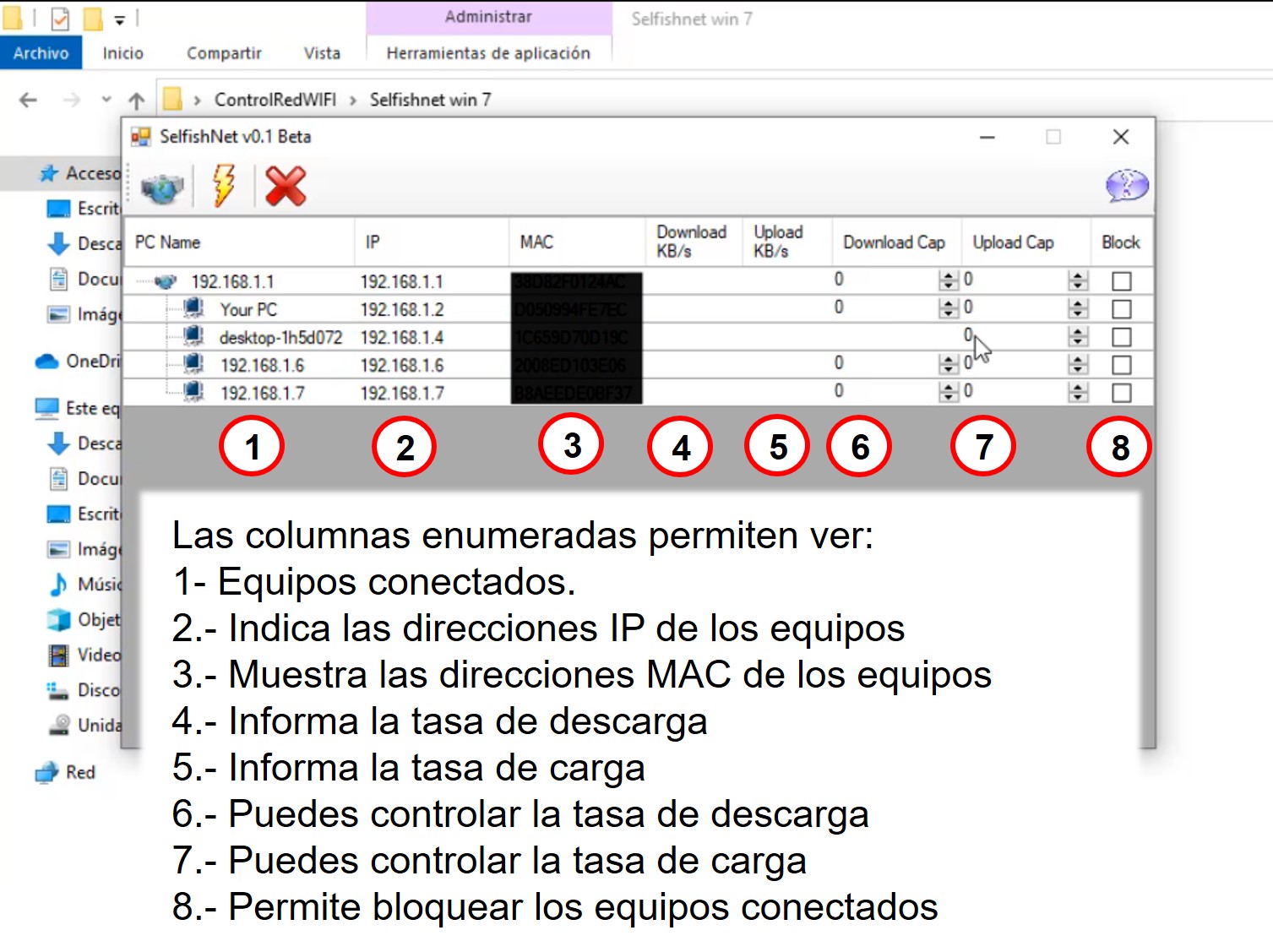Click the Block column header

[1122, 242]
